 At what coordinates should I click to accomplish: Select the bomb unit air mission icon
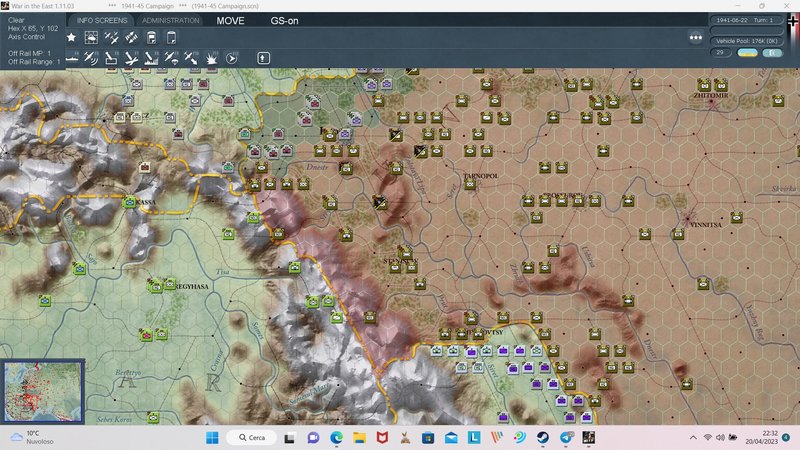[111, 58]
